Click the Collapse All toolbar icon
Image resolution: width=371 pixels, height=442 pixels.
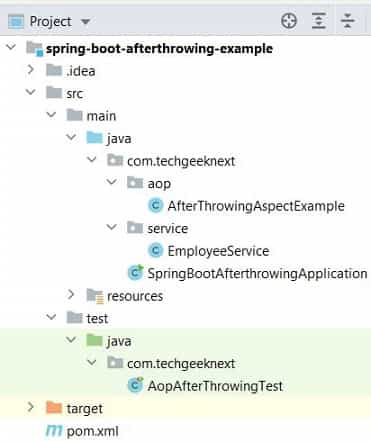(348, 21)
